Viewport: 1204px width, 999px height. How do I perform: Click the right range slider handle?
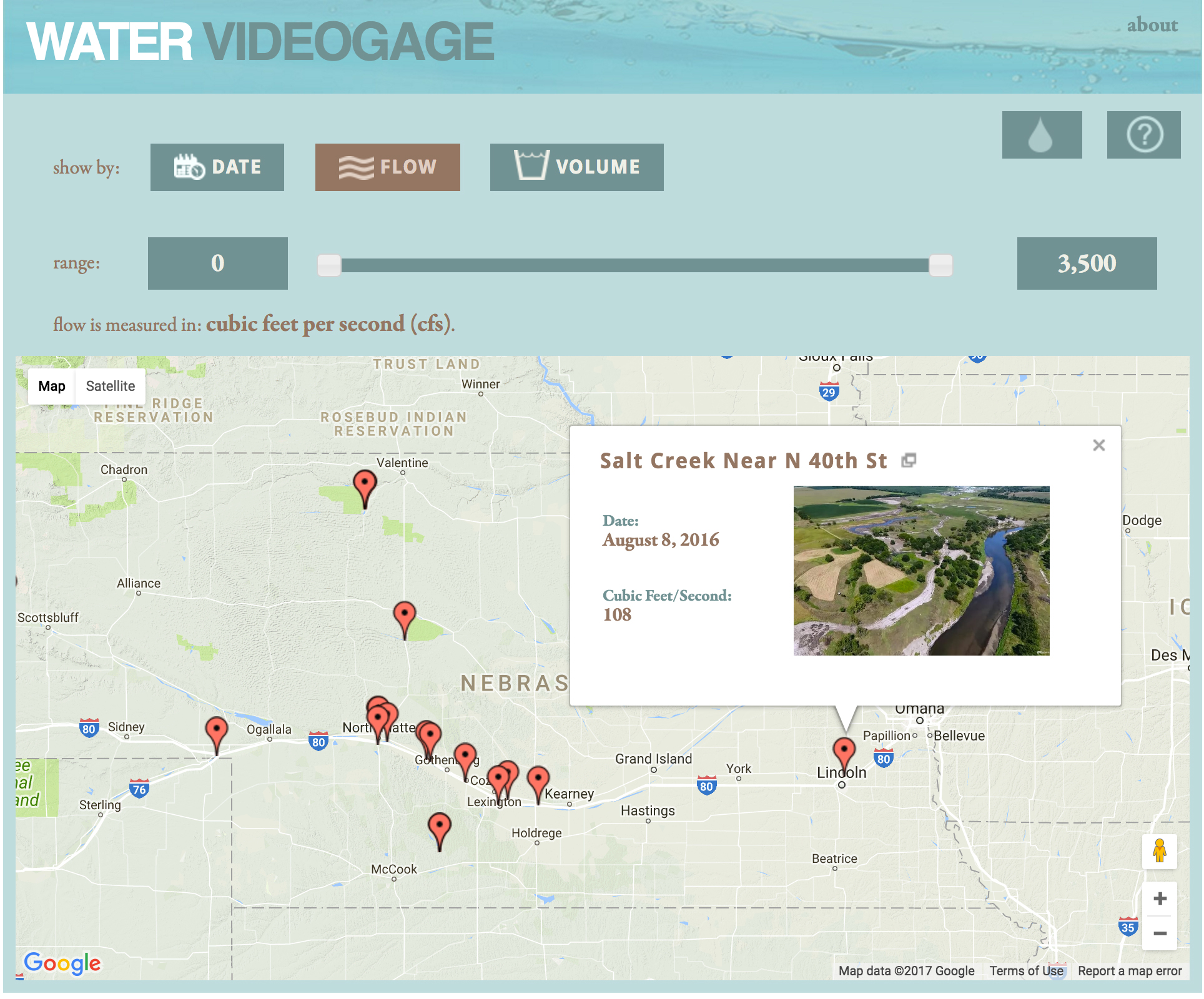[940, 265]
